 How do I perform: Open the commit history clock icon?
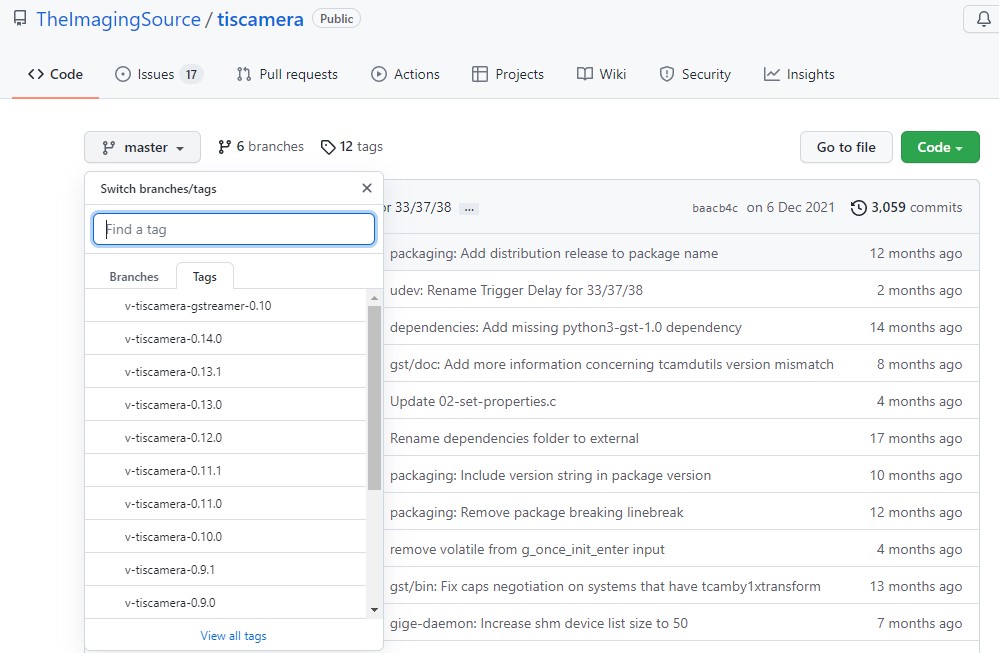click(x=858, y=208)
